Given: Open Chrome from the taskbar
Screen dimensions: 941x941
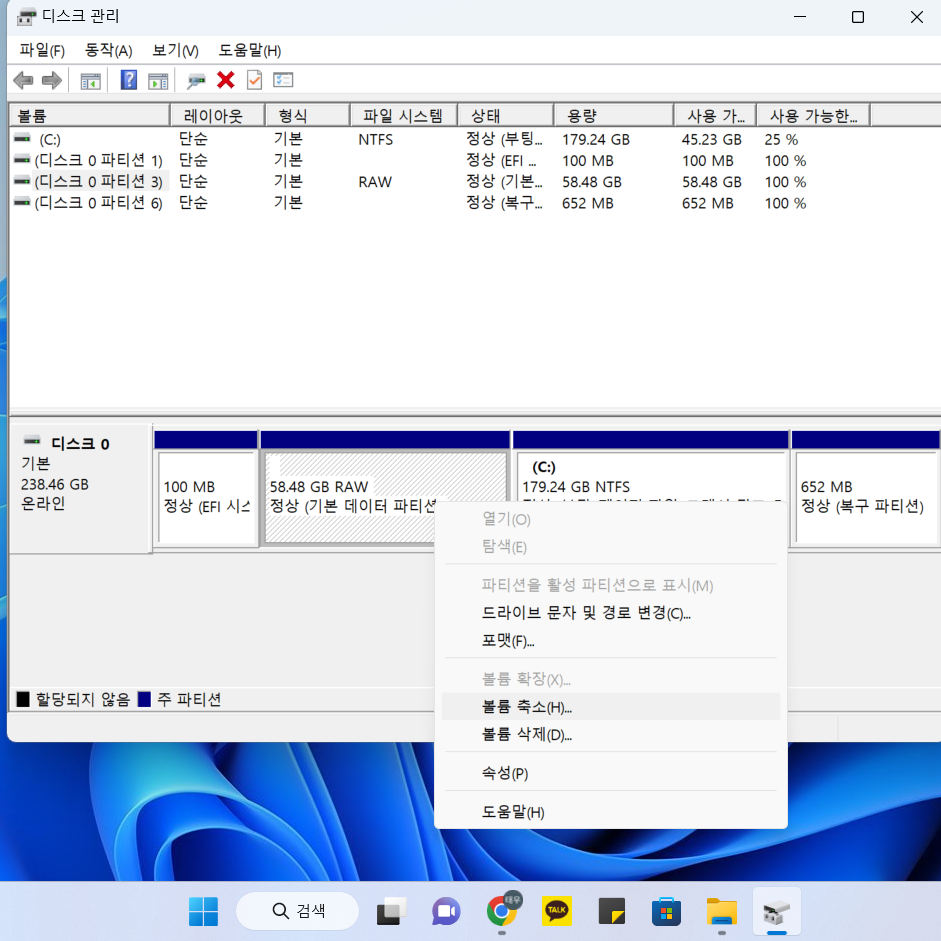Looking at the screenshot, I should 502,910.
